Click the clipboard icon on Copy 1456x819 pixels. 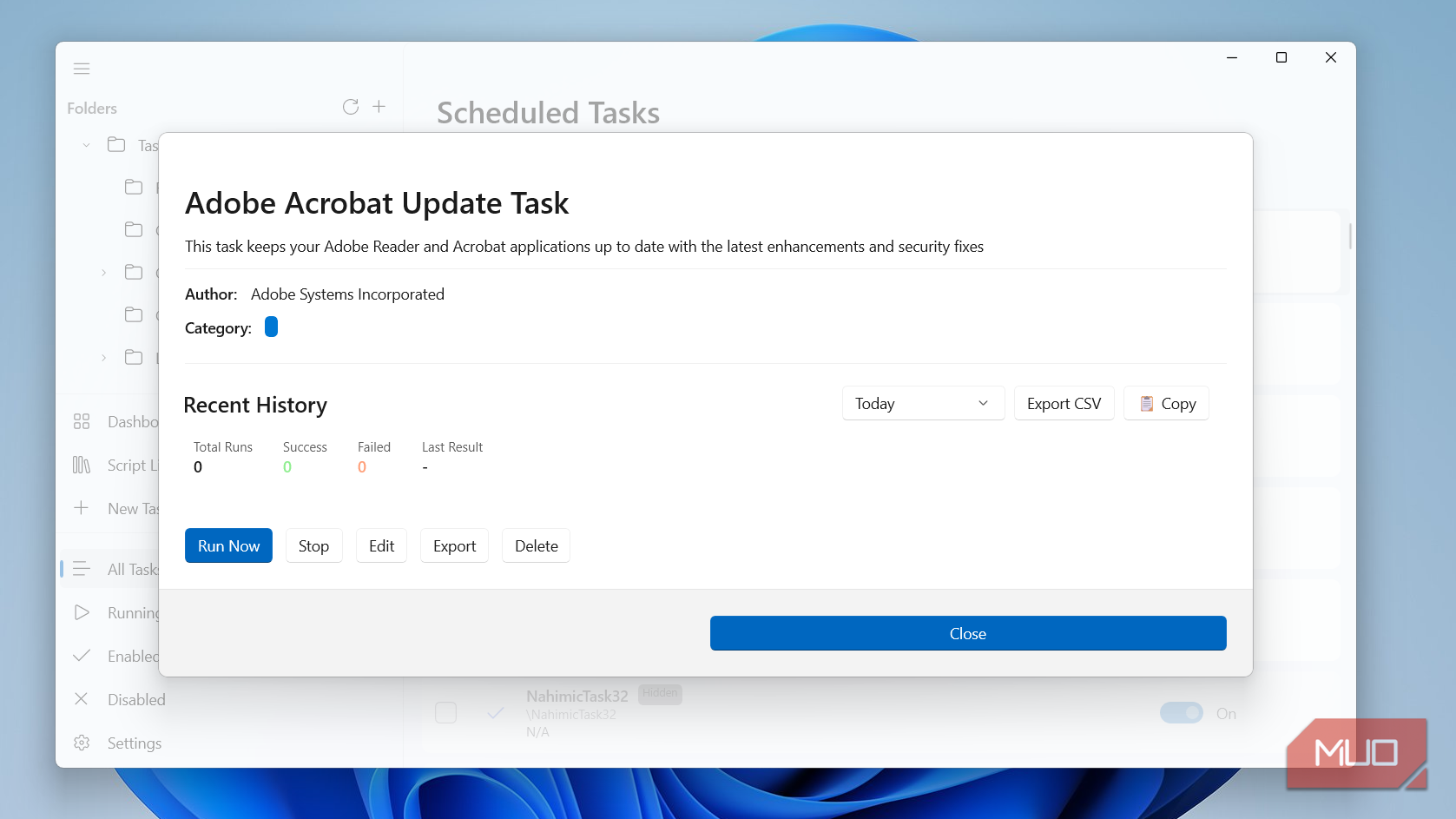(1147, 403)
